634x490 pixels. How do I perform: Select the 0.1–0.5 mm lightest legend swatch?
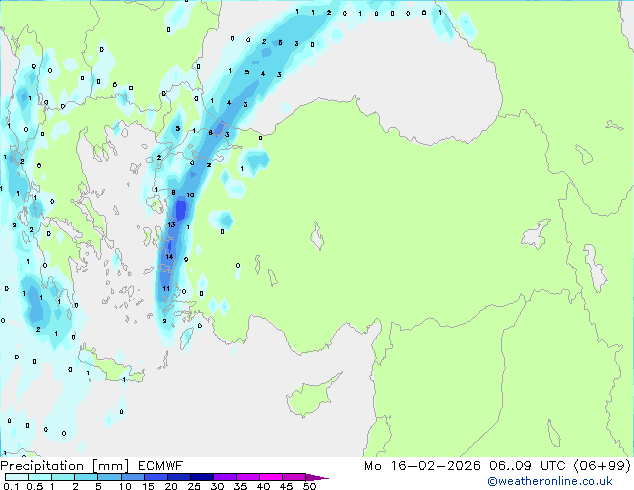pyautogui.click(x=17, y=477)
